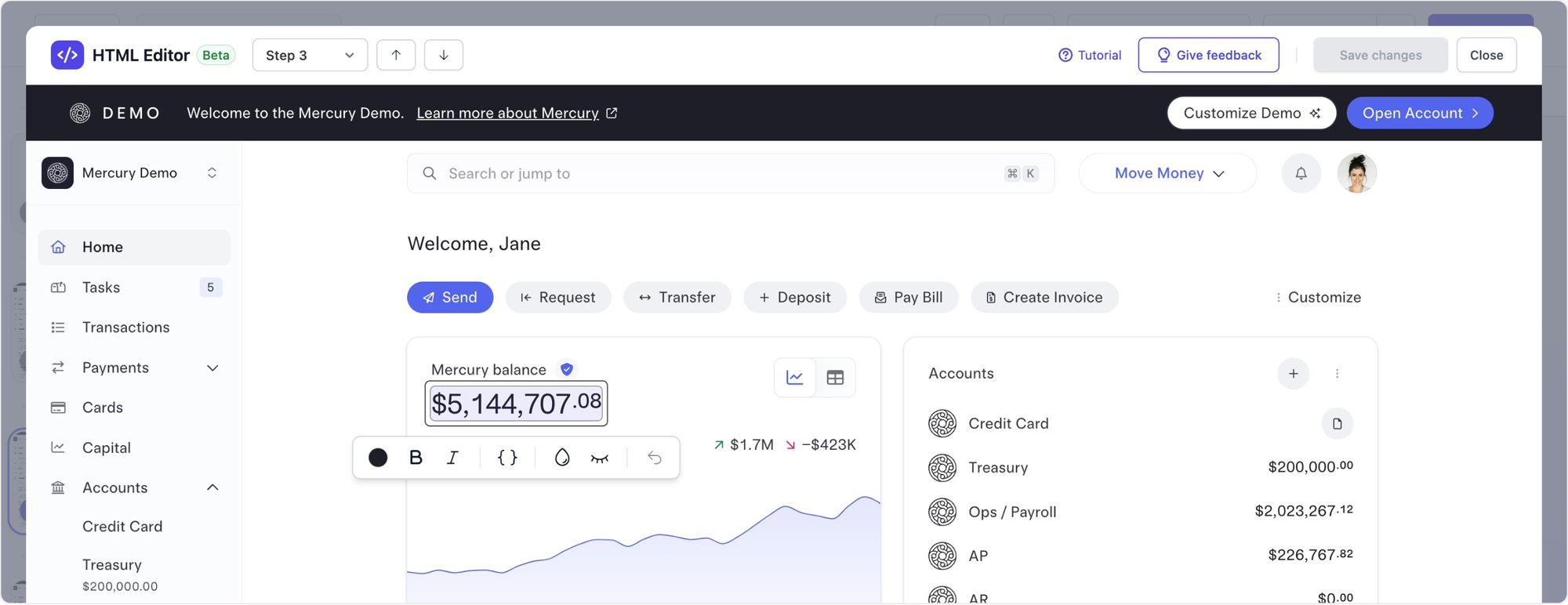Viewport: 1568px width, 605px height.
Task: Click the undo arrow in editor toolbar
Action: (655, 458)
